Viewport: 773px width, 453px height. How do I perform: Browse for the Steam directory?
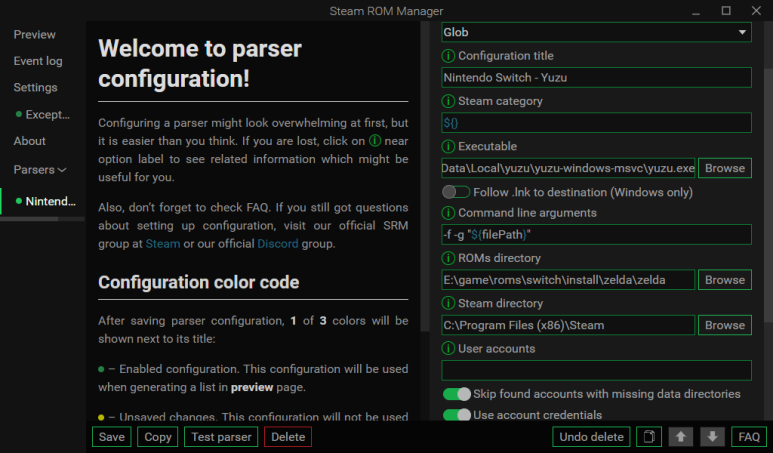pos(725,325)
